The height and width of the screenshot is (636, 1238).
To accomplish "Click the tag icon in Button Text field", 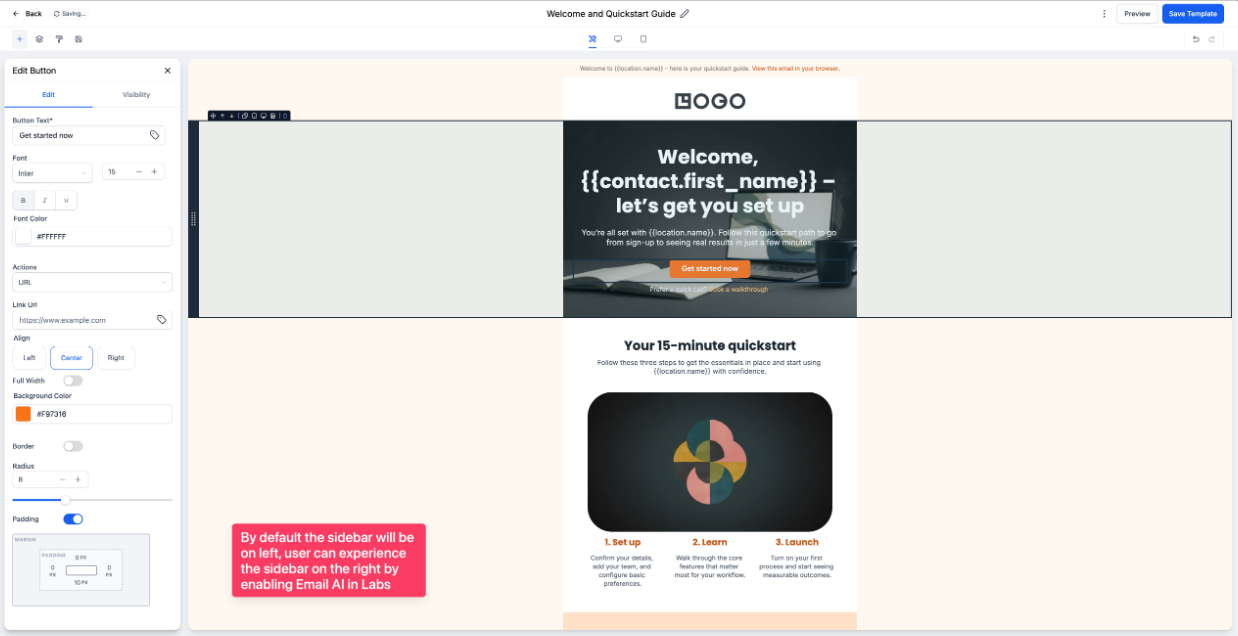I will (155, 135).
